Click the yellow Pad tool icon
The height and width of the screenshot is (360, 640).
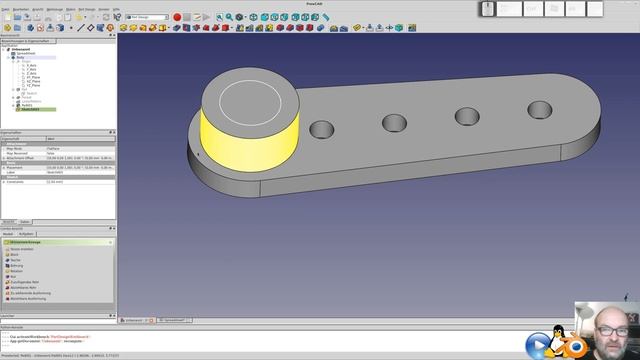123,28
